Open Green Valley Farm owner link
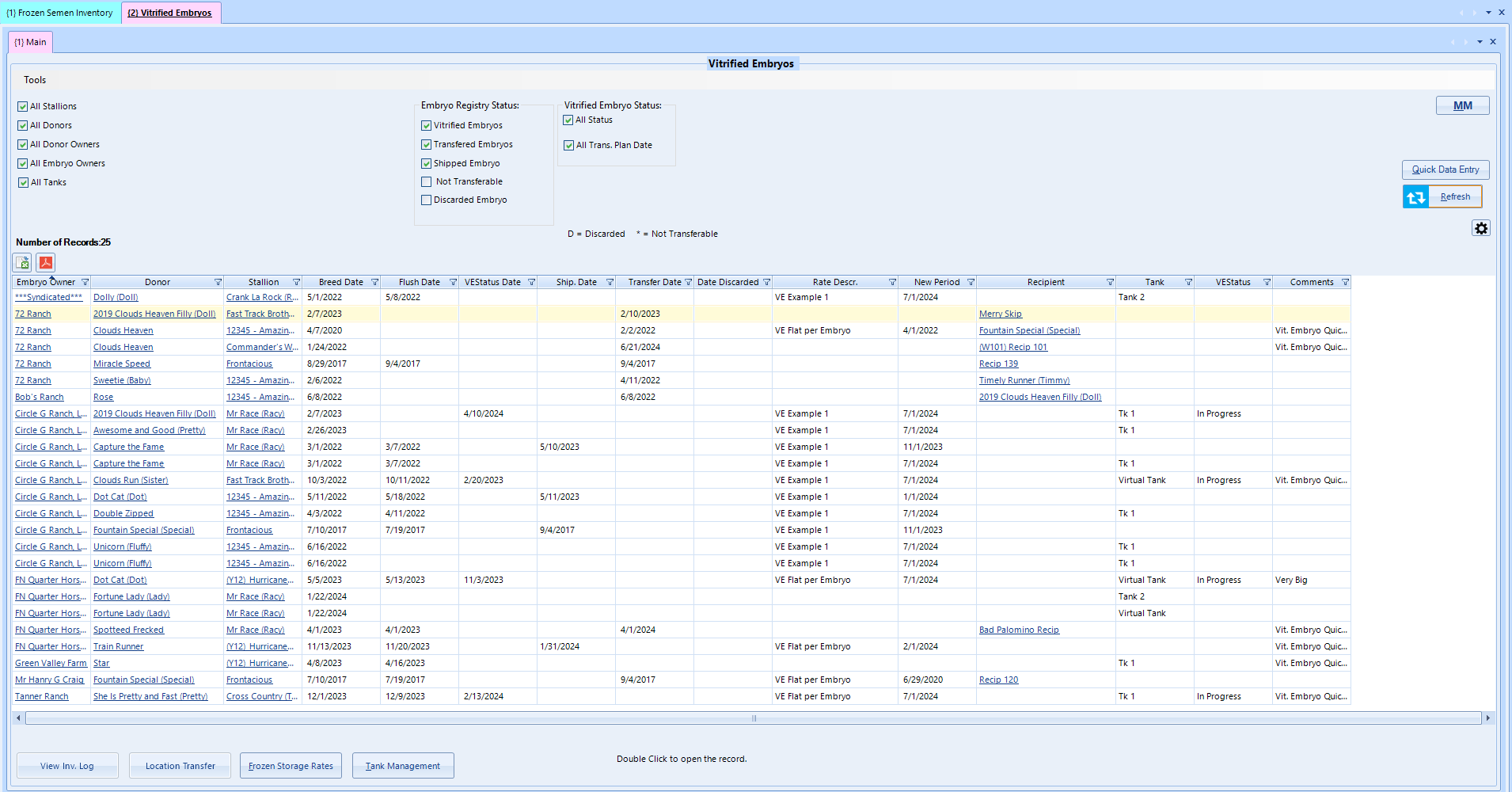Image resolution: width=1512 pixels, height=792 pixels. click(x=51, y=663)
